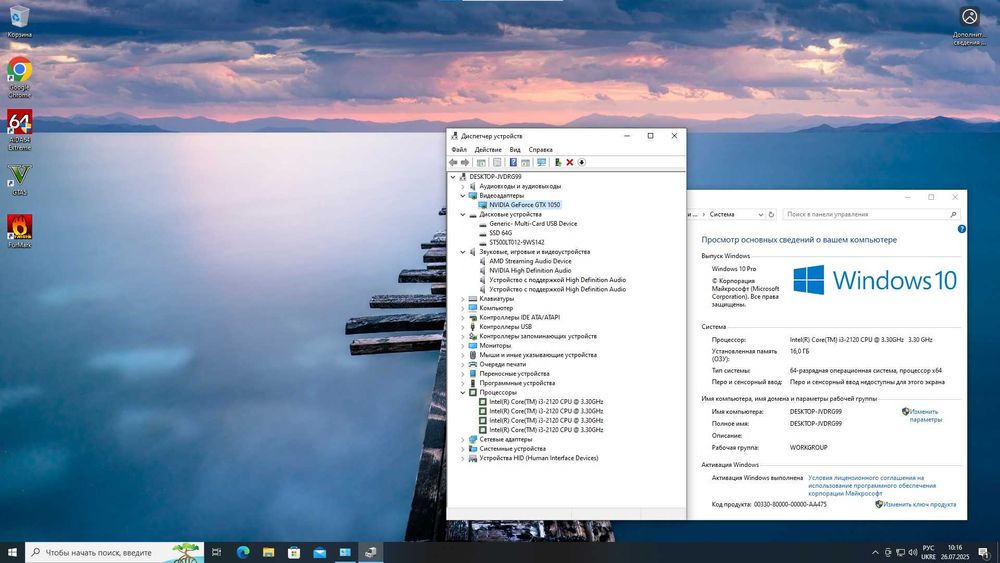Image resolution: width=1000 pixels, height=563 pixels.
Task: Open FurMark desktop shortcut
Action: point(19,231)
